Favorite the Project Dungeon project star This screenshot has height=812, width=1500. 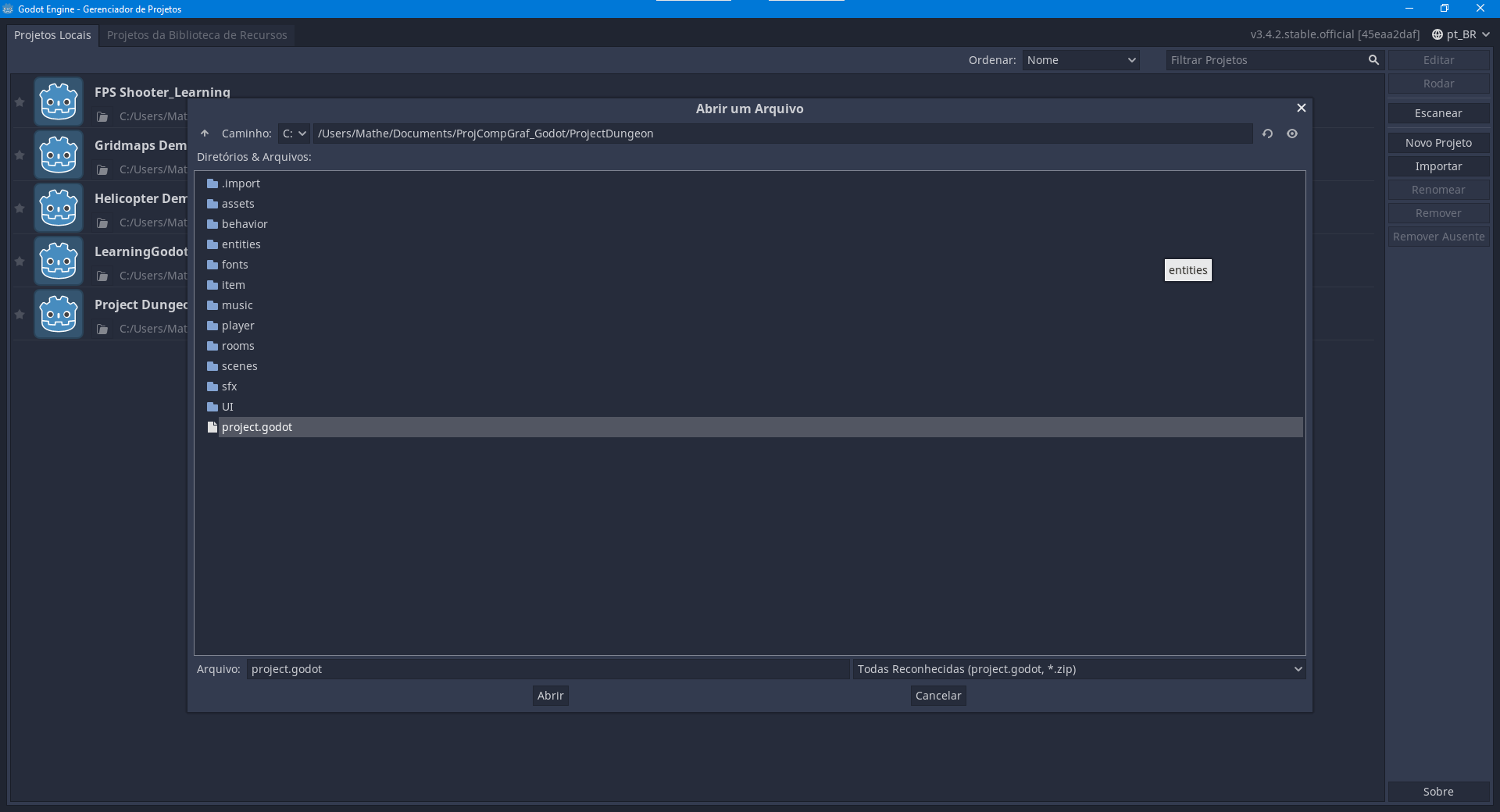[x=20, y=315]
